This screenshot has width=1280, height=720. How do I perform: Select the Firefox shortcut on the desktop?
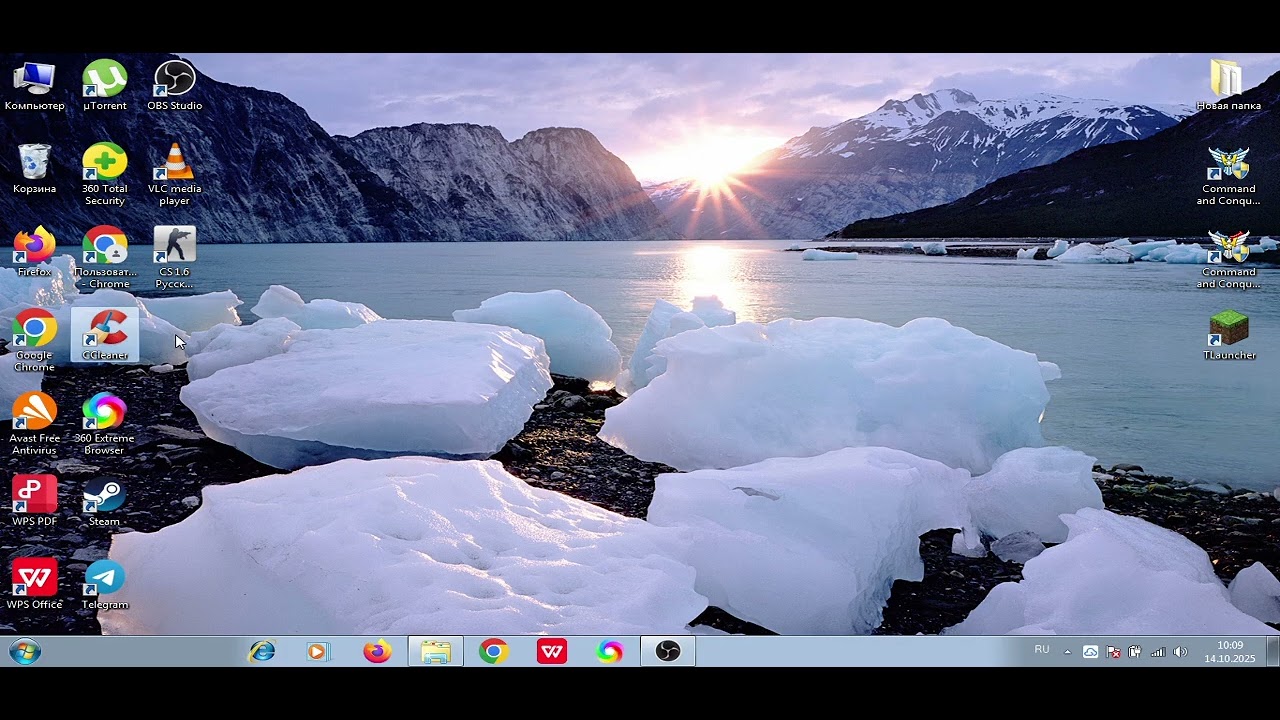[34, 252]
